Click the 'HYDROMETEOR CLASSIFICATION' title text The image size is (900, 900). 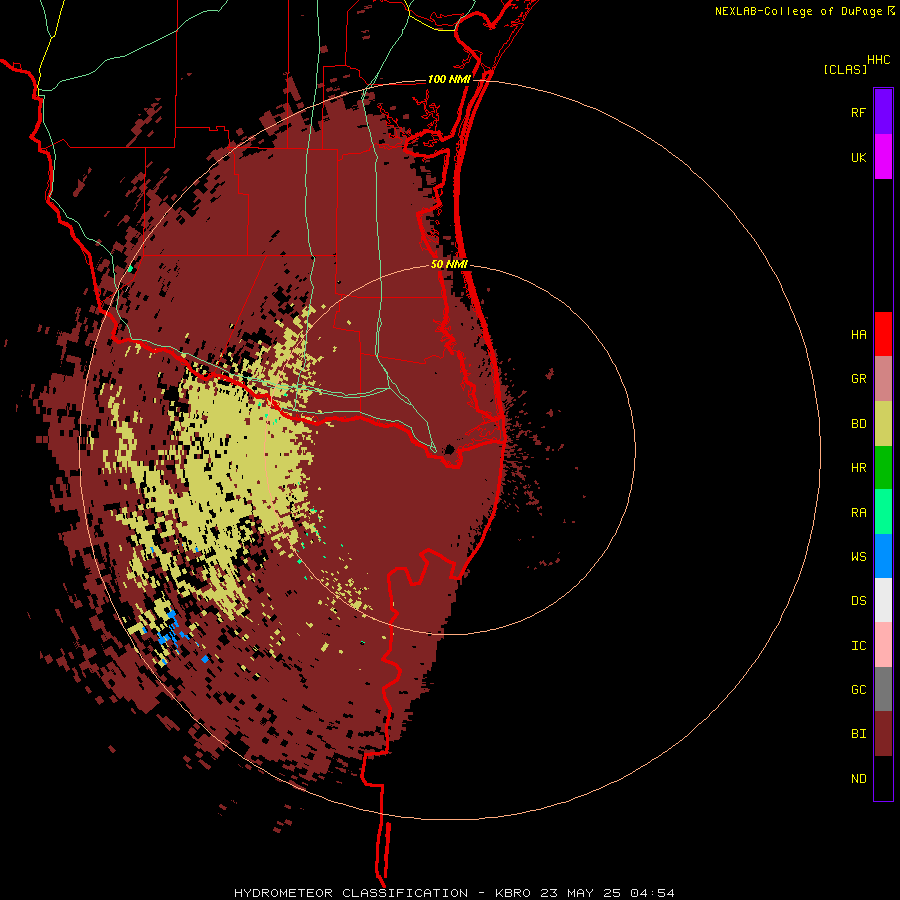click(x=351, y=893)
